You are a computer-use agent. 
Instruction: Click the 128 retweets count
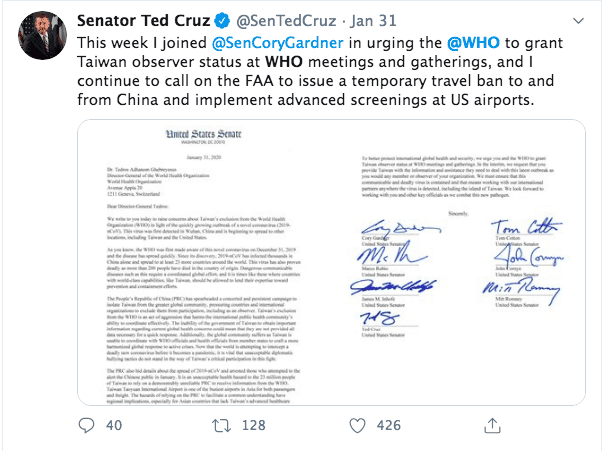tap(254, 427)
